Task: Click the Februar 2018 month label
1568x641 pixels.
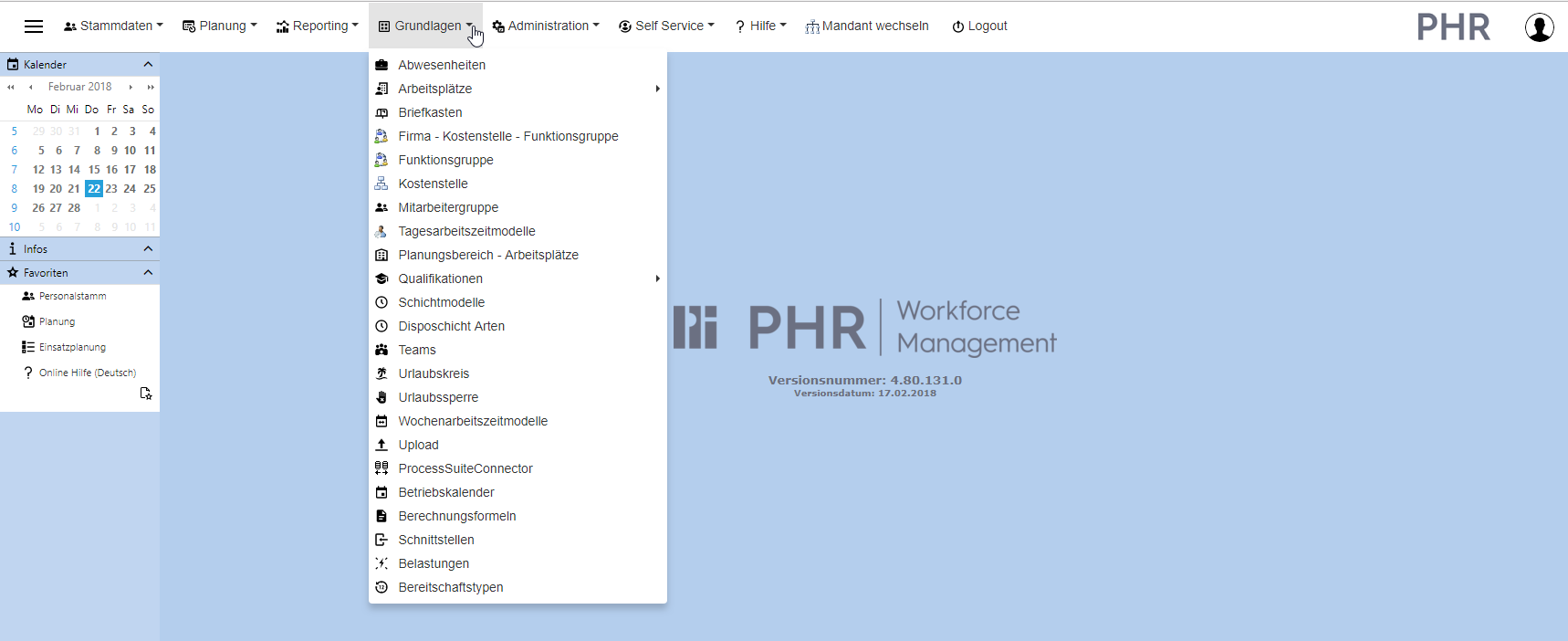Action: click(x=80, y=87)
